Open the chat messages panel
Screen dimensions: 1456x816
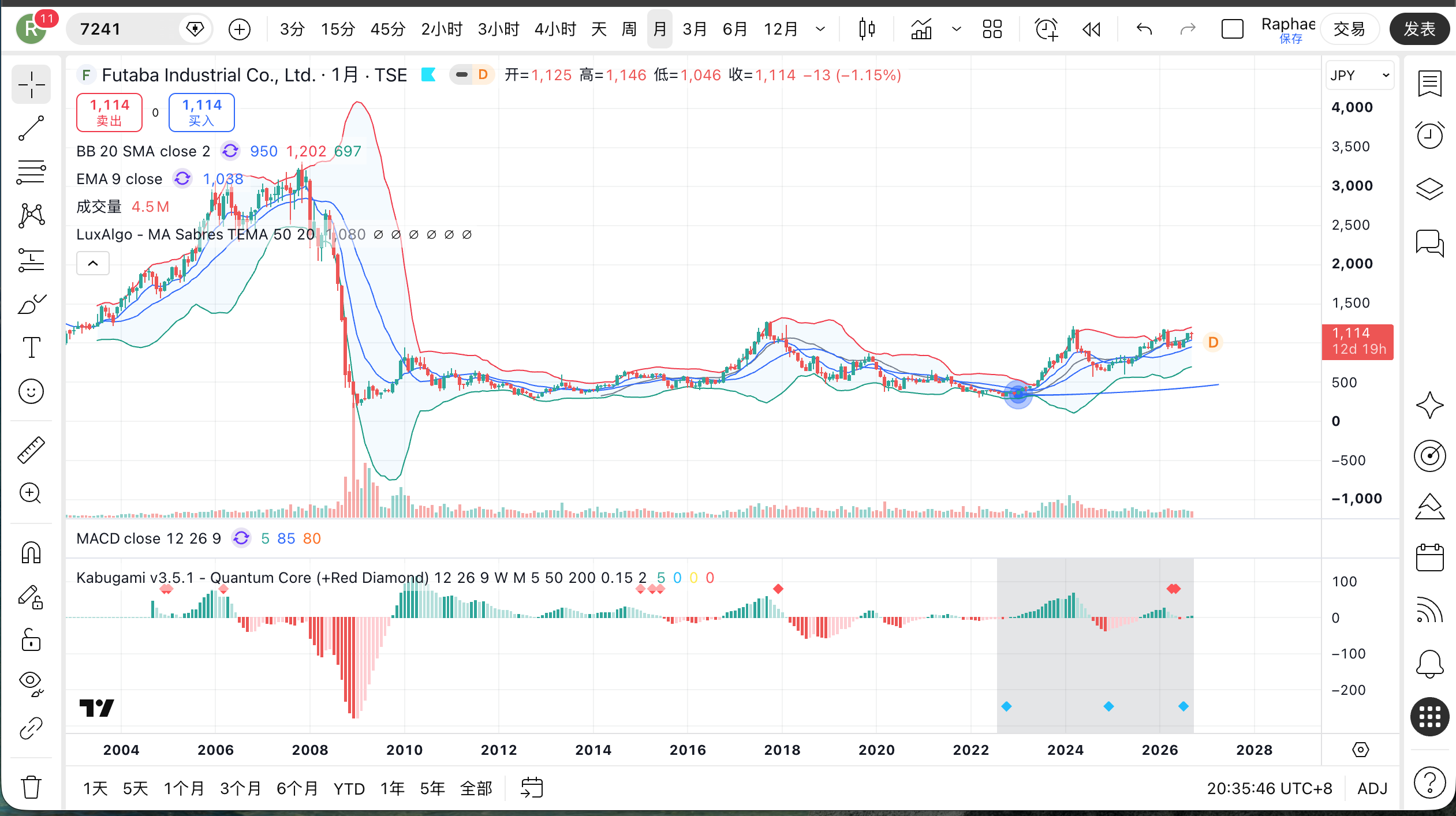coord(1429,242)
